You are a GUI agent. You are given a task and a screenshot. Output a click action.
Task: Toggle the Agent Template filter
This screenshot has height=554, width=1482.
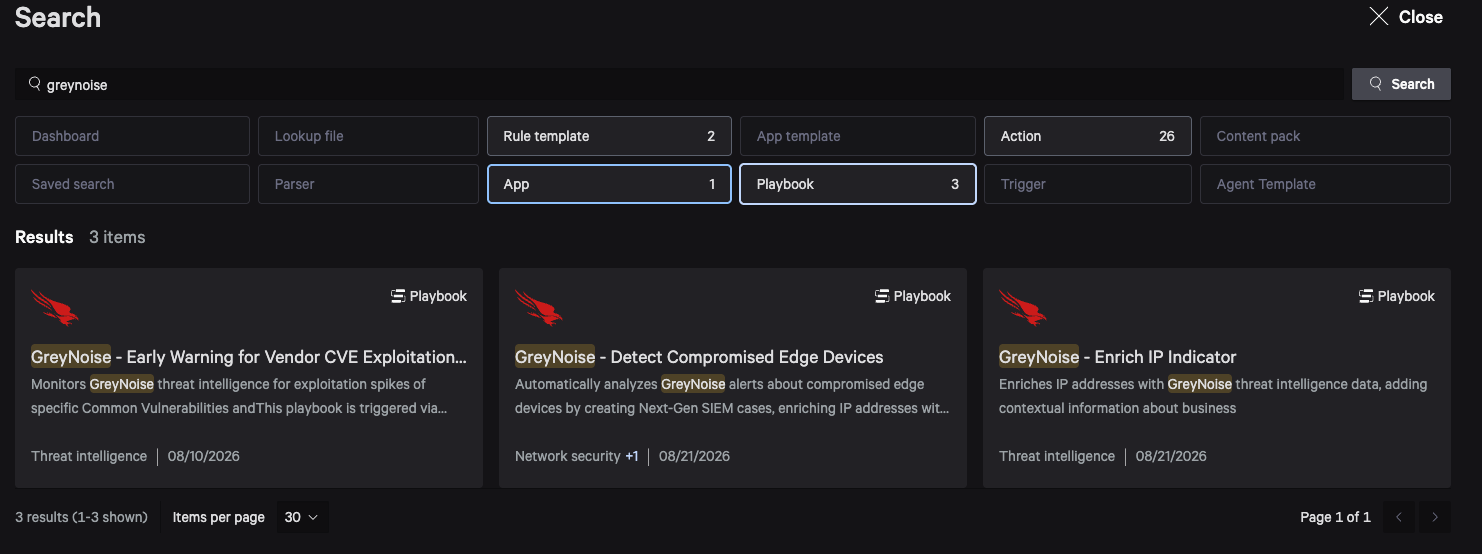coord(1325,184)
